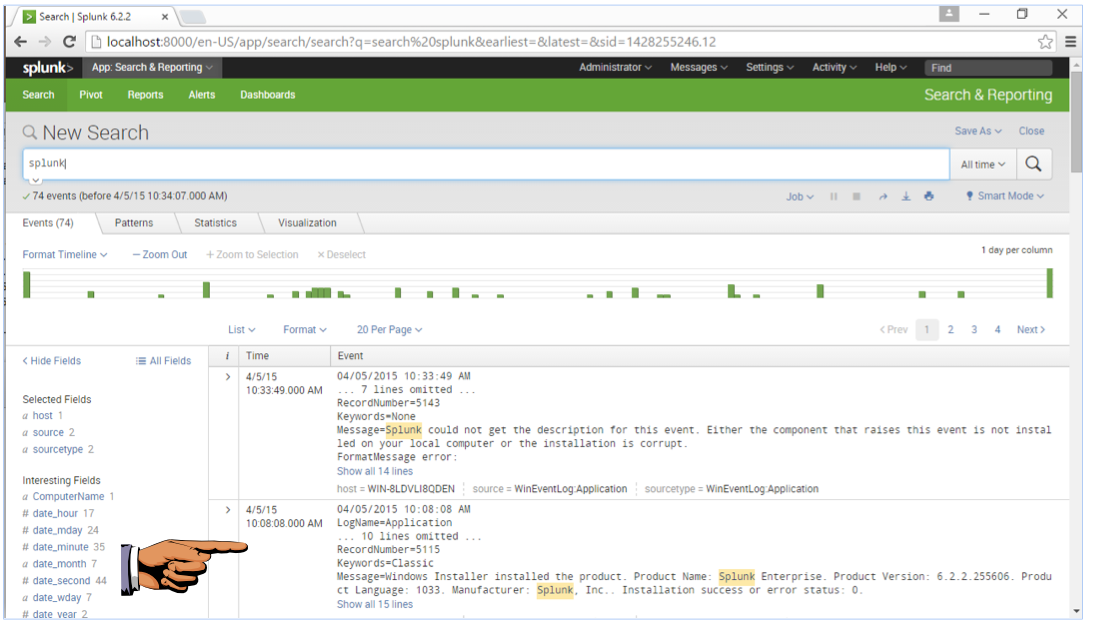Click the Splunk logo
The image size is (1094, 626).
click(x=47, y=68)
